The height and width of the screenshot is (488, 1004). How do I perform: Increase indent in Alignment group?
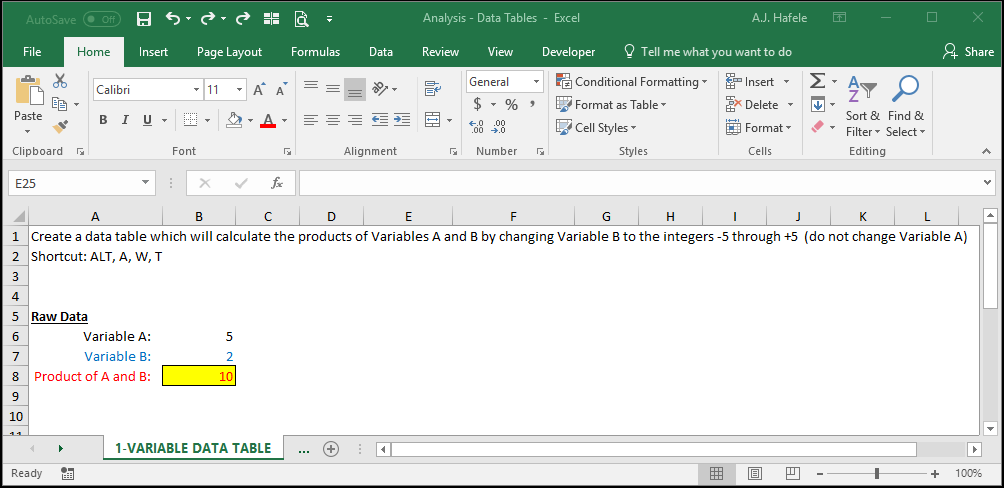click(401, 119)
